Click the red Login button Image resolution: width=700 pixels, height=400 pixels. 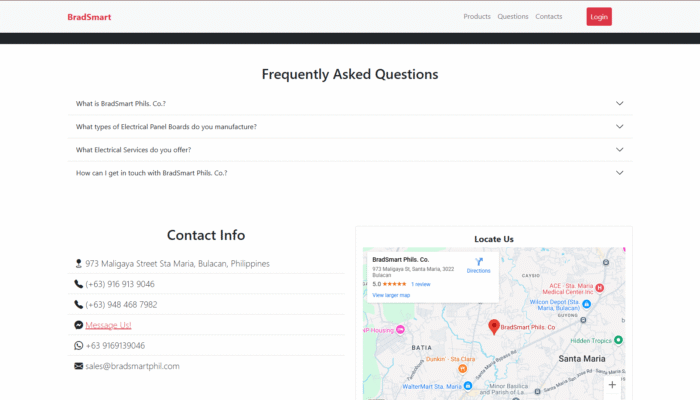(x=599, y=17)
